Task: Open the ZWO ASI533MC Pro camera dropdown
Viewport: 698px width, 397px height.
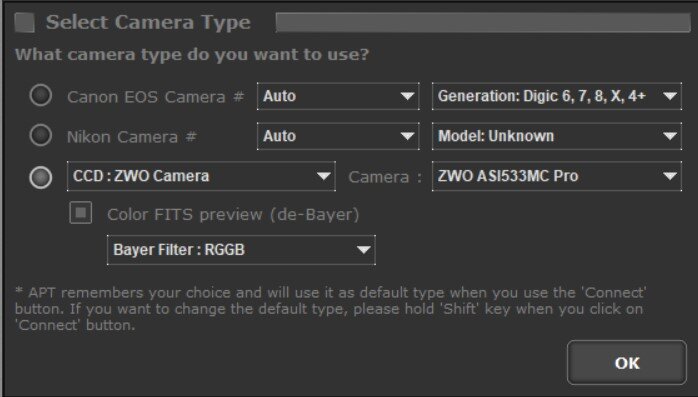Action: pos(556,176)
